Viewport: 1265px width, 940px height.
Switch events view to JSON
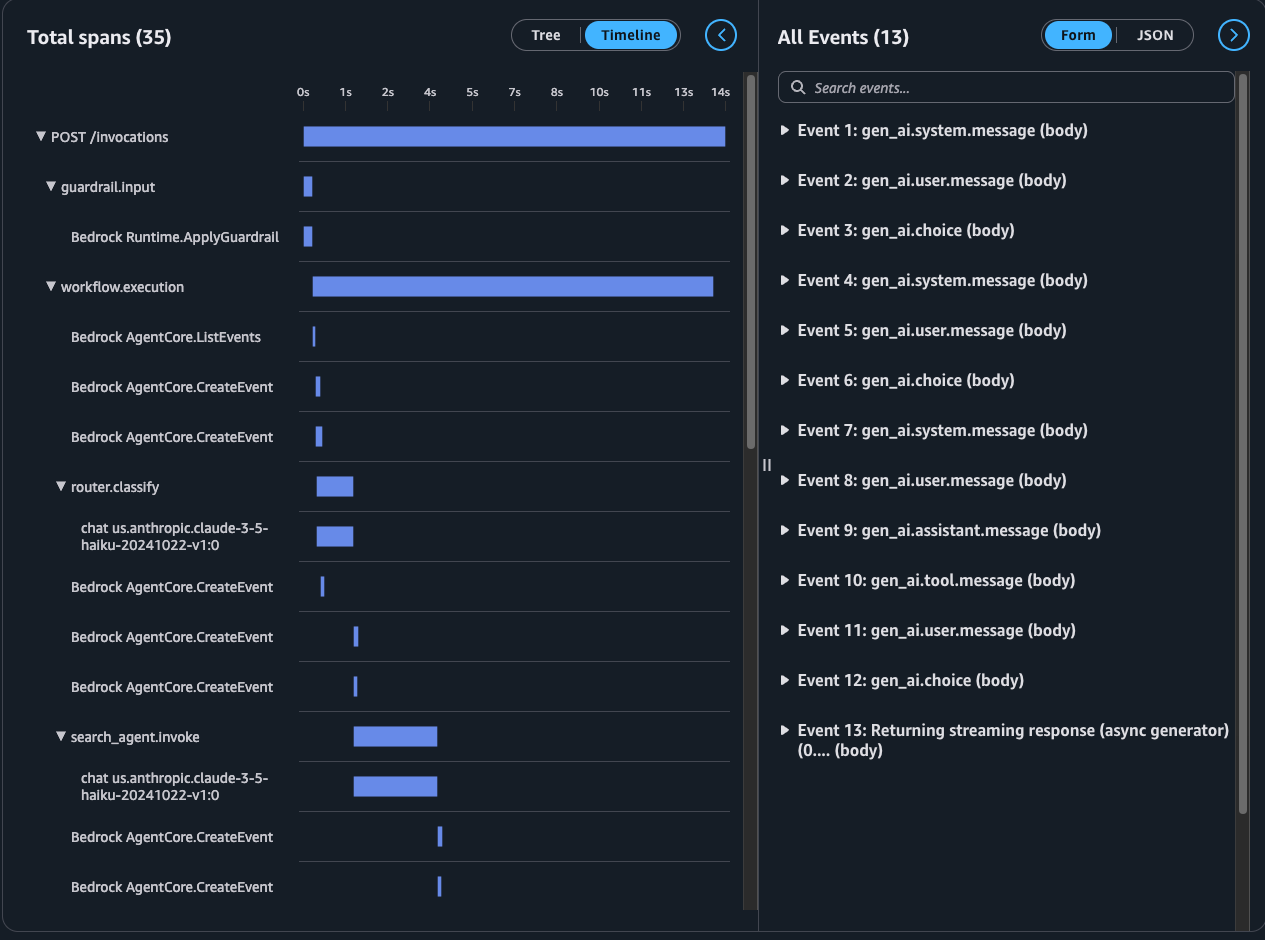(x=1155, y=35)
